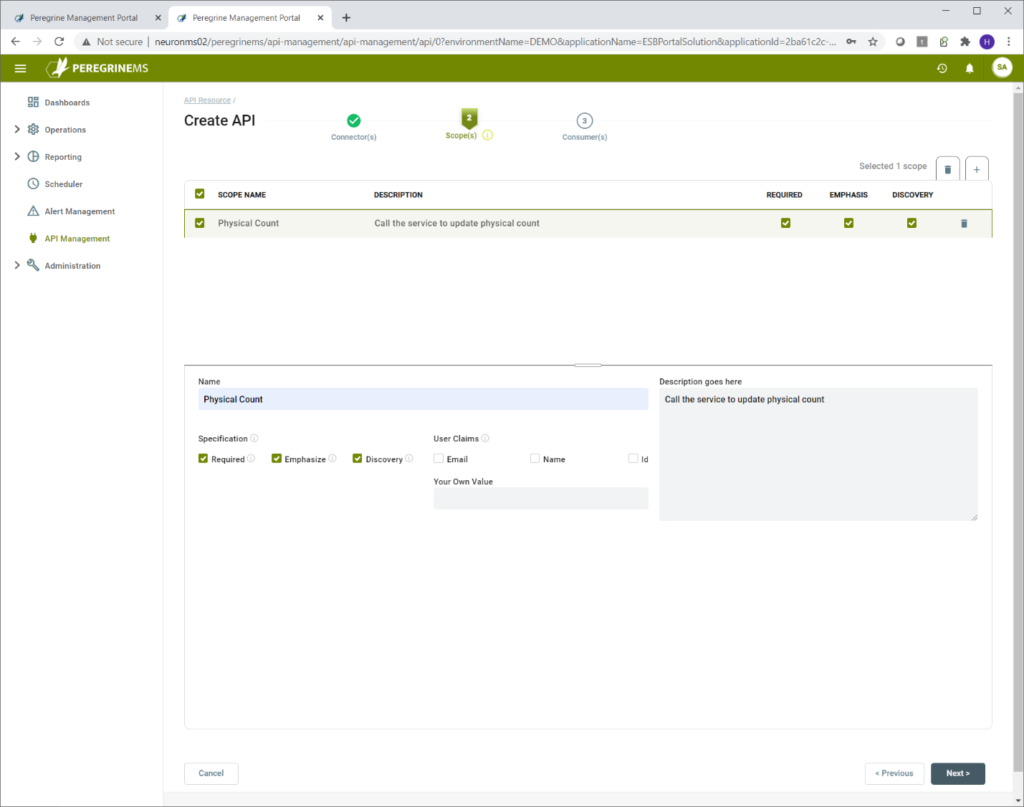Screen dimensions: 1024x807
Task: Click the User Claims info icon
Action: click(485, 438)
